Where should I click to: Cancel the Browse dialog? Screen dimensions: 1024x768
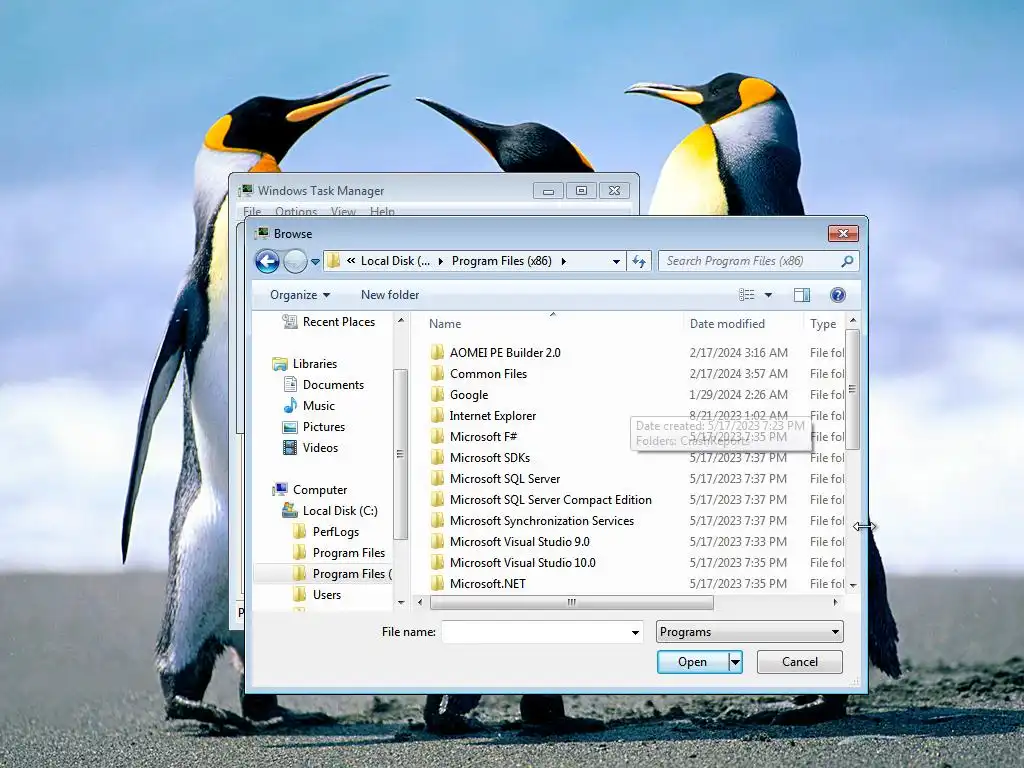coord(799,662)
